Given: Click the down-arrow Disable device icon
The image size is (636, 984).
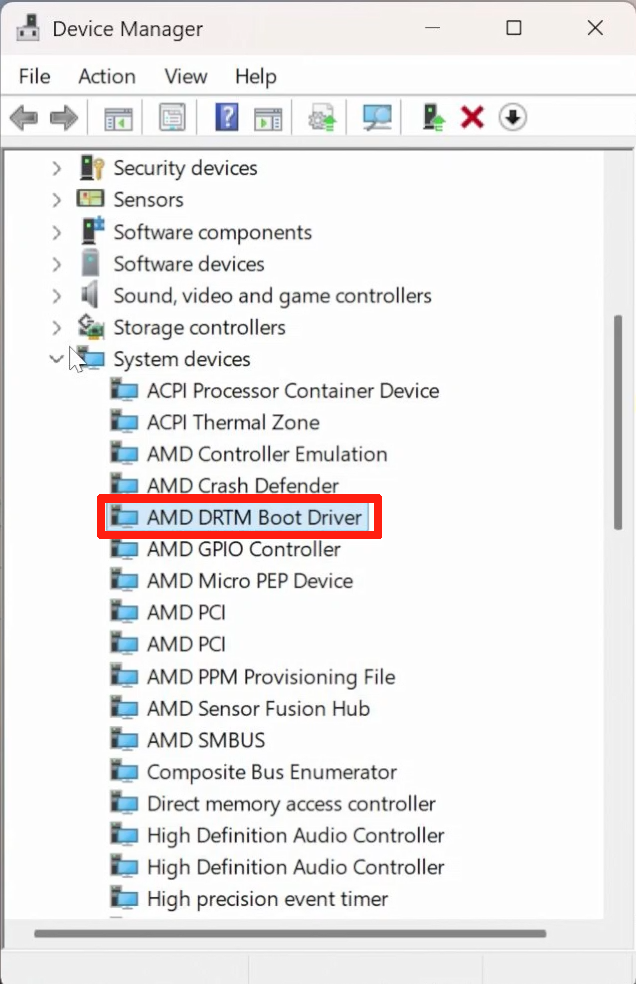Looking at the screenshot, I should (513, 118).
